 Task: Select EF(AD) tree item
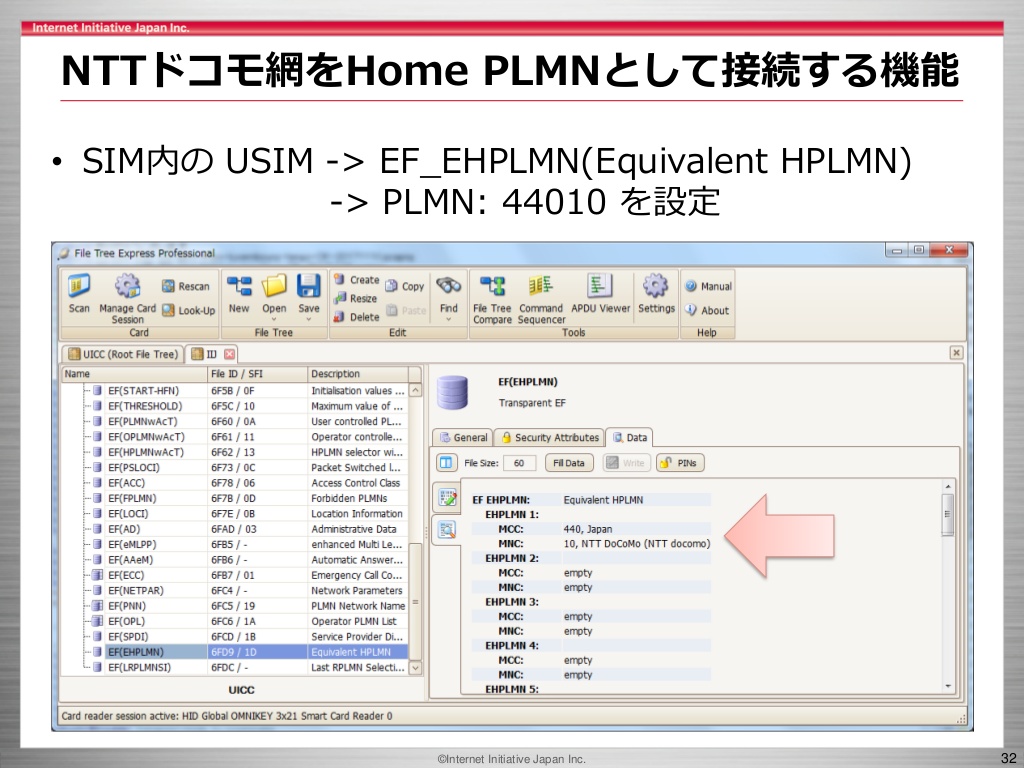[124, 529]
